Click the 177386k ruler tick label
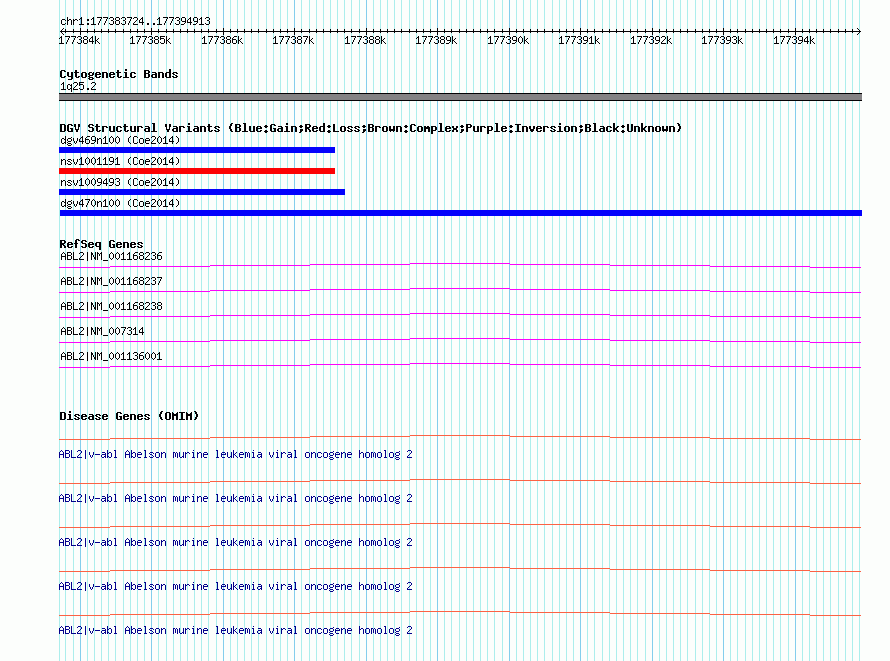This screenshot has height=661, width=890. (x=222, y=40)
